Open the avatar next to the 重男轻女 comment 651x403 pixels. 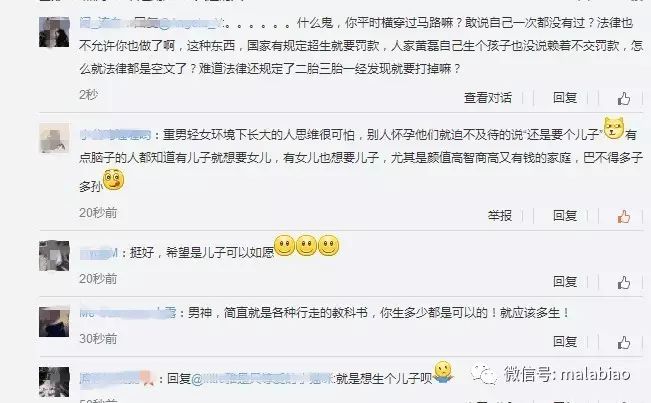click(x=54, y=138)
